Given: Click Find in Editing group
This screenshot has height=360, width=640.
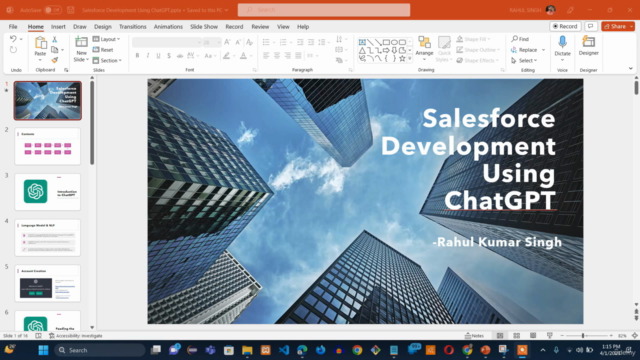Looking at the screenshot, I should click(520, 39).
